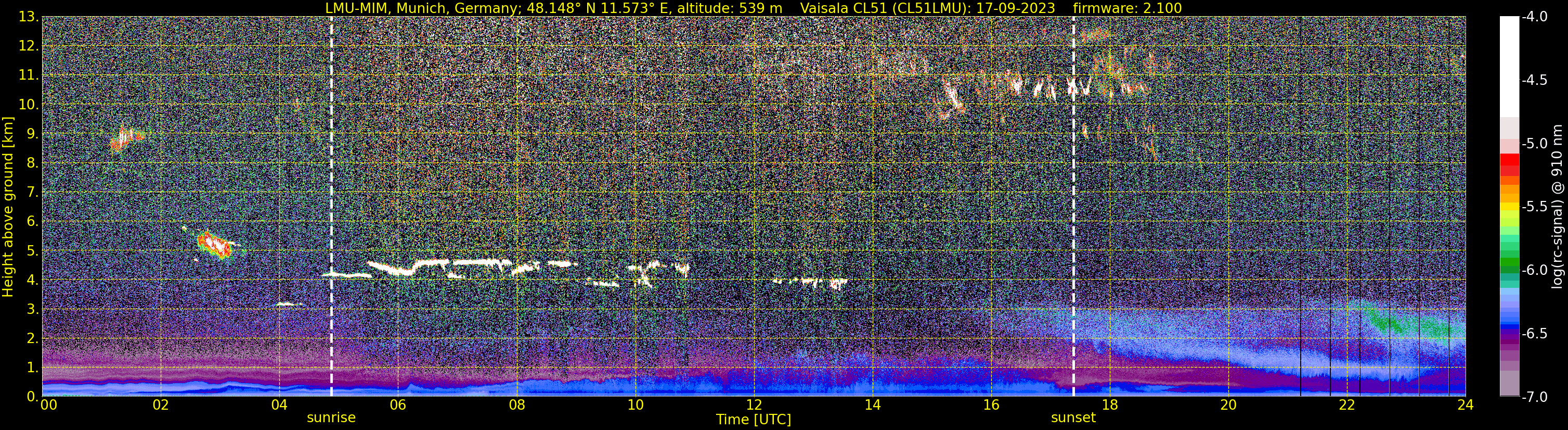Click the '04' time tick label
Screen dimensions: 1568x430
pos(279,406)
